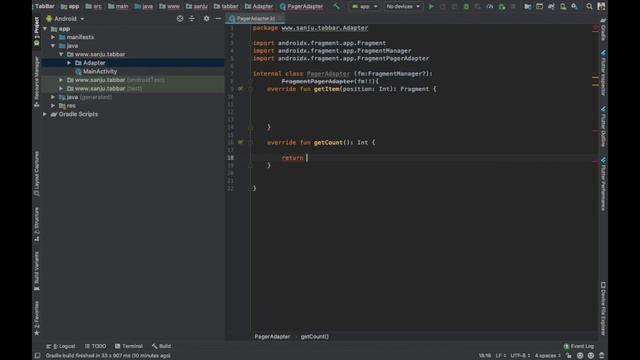Run the app with green play button
Image resolution: width=640 pixels, height=360 pixels.
431,7
